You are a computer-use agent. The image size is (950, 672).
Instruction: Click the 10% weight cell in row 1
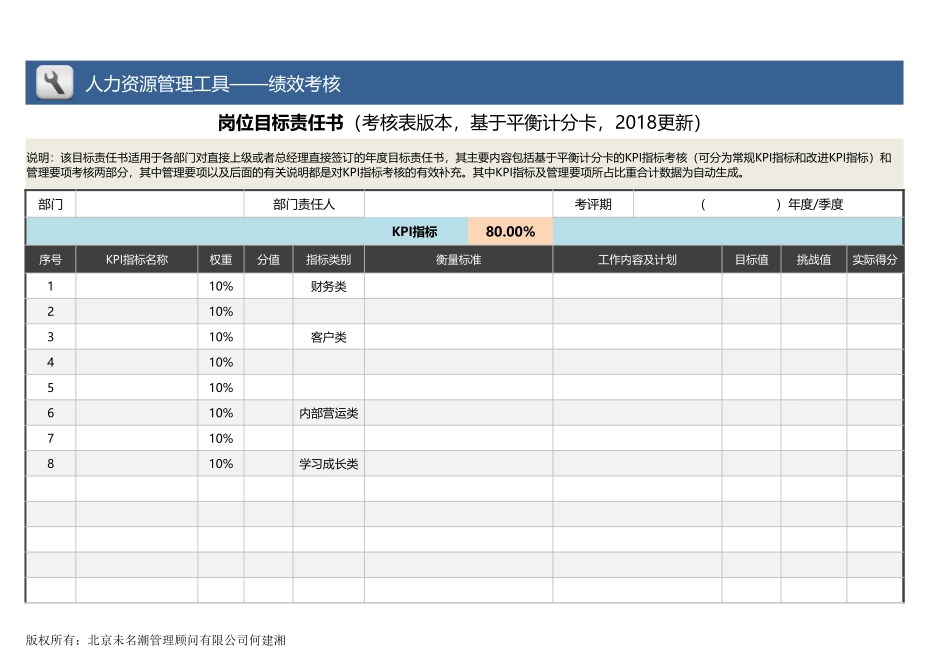pyautogui.click(x=222, y=286)
